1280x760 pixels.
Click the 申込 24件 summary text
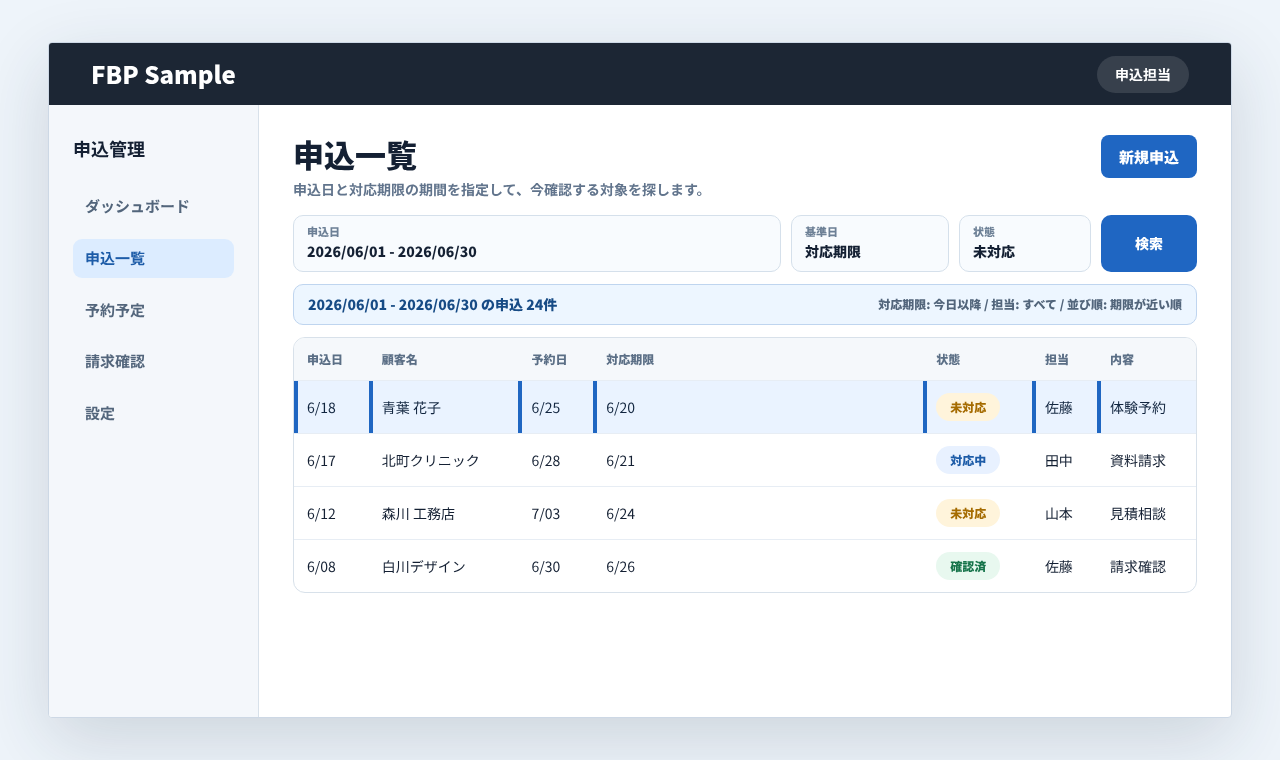tap(432, 305)
